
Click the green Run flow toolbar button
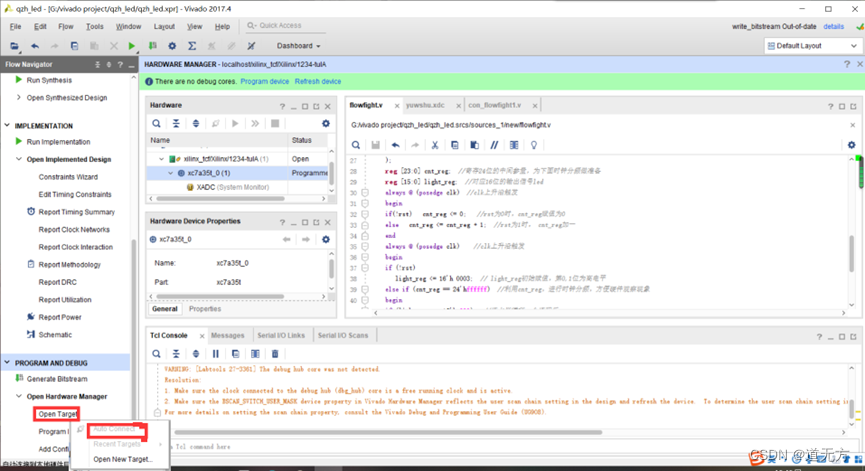[x=131, y=46]
